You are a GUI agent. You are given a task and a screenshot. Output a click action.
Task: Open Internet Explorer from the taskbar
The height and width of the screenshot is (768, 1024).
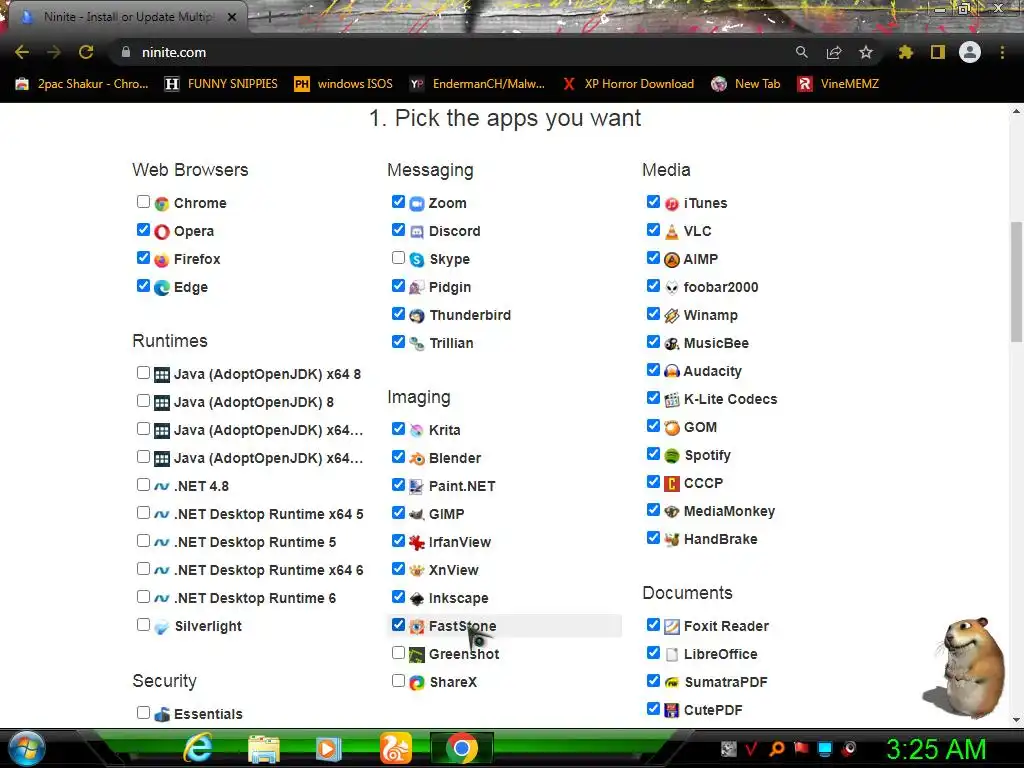point(197,748)
